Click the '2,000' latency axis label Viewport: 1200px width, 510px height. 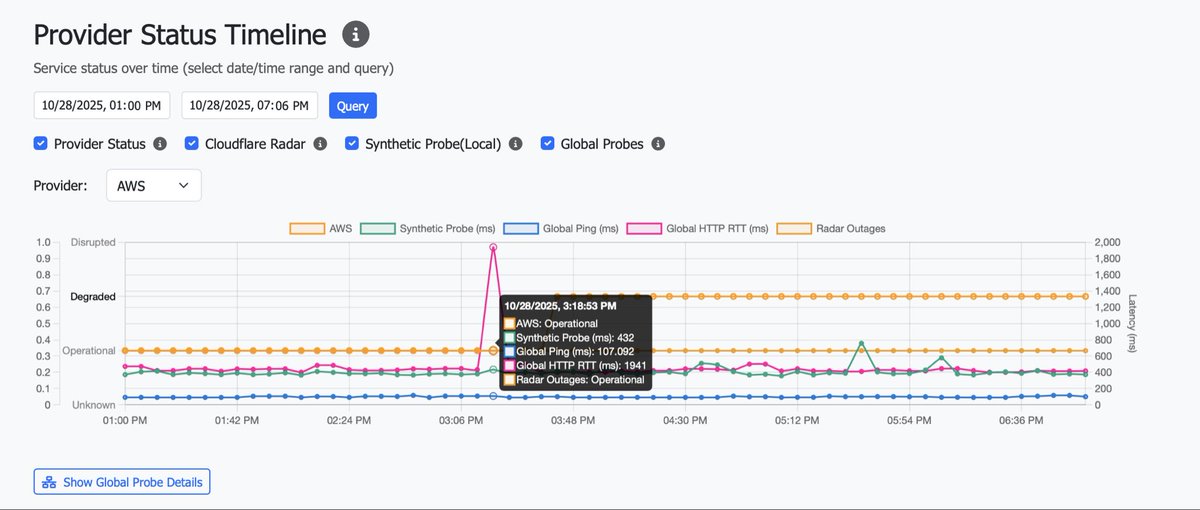click(x=1108, y=242)
